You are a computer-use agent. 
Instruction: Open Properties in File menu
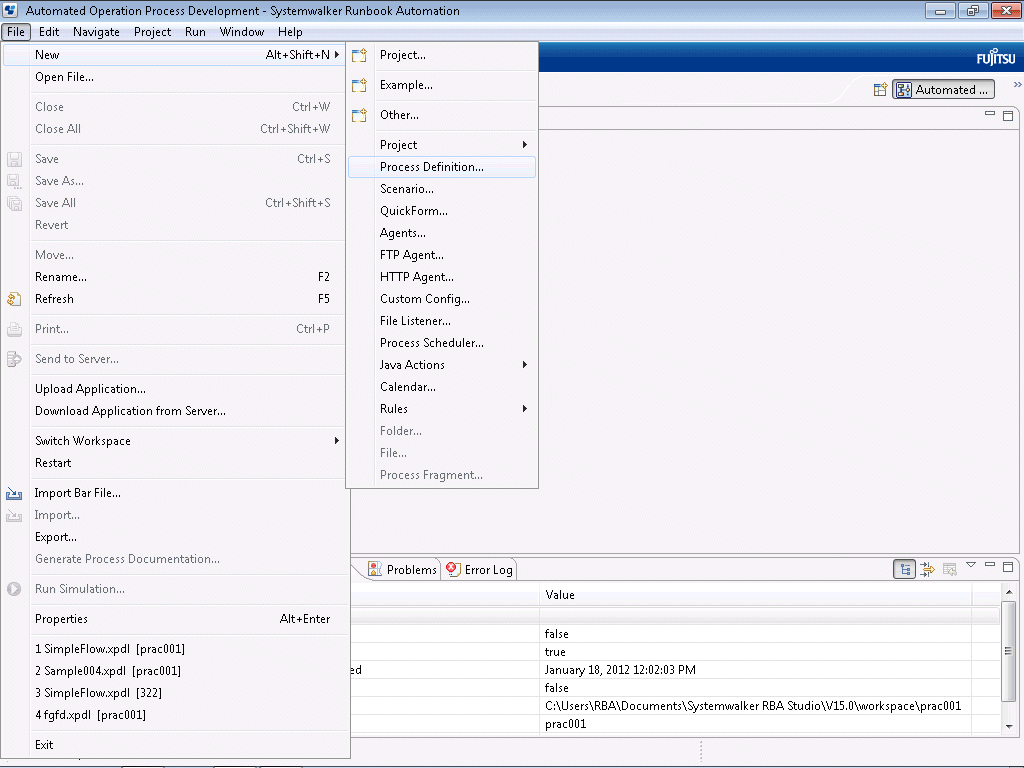(174, 619)
